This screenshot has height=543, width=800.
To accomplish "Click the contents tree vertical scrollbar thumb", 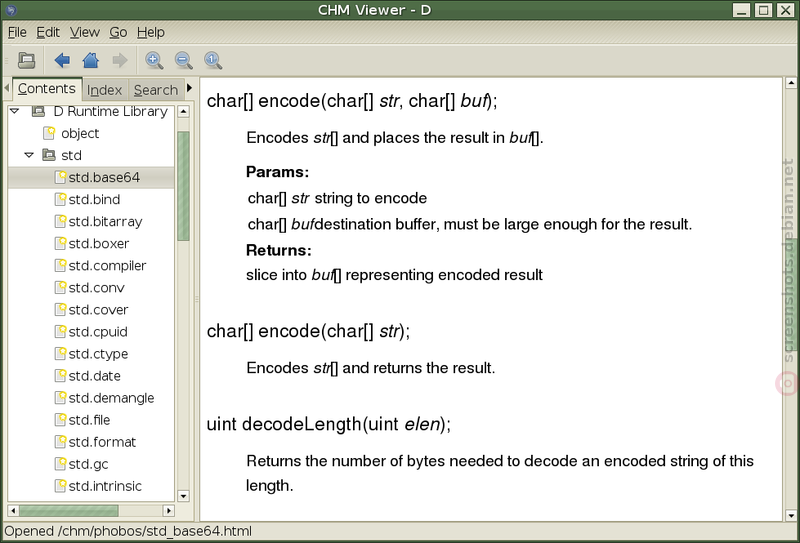I will point(183,186).
